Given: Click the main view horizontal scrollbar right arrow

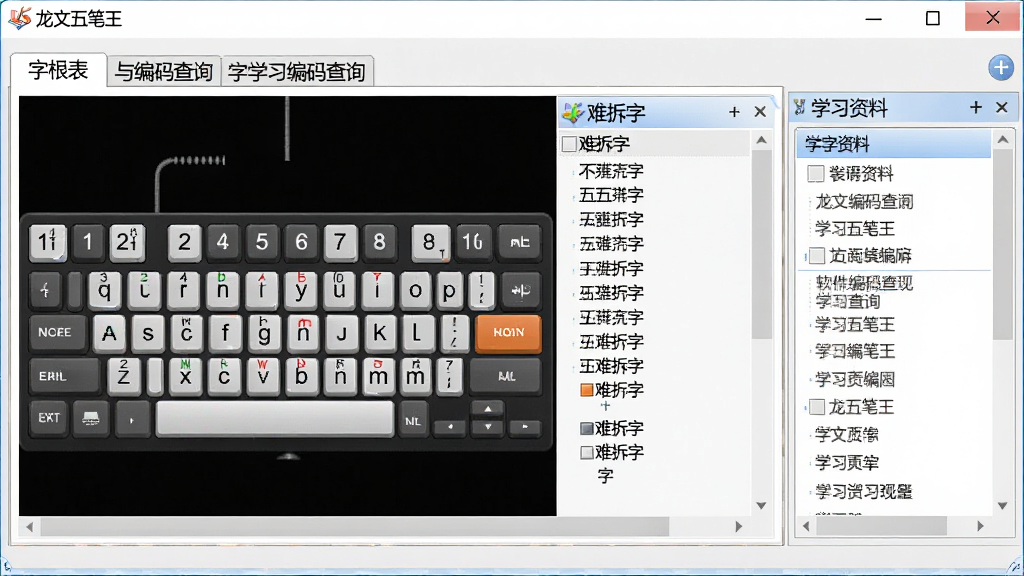Looking at the screenshot, I should pos(739,526).
